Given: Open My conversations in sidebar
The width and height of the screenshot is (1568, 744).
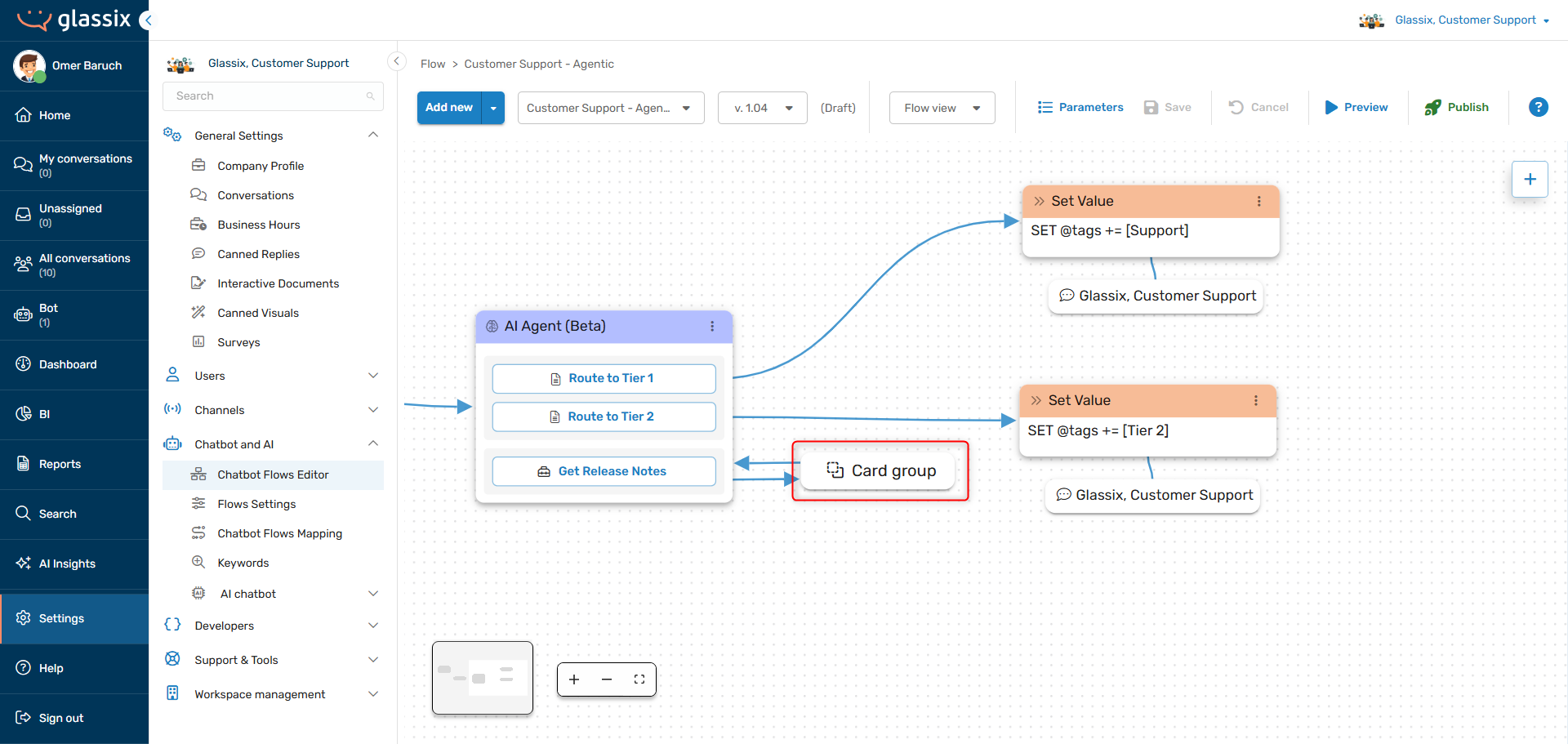Looking at the screenshot, I should pyautogui.click(x=74, y=165).
